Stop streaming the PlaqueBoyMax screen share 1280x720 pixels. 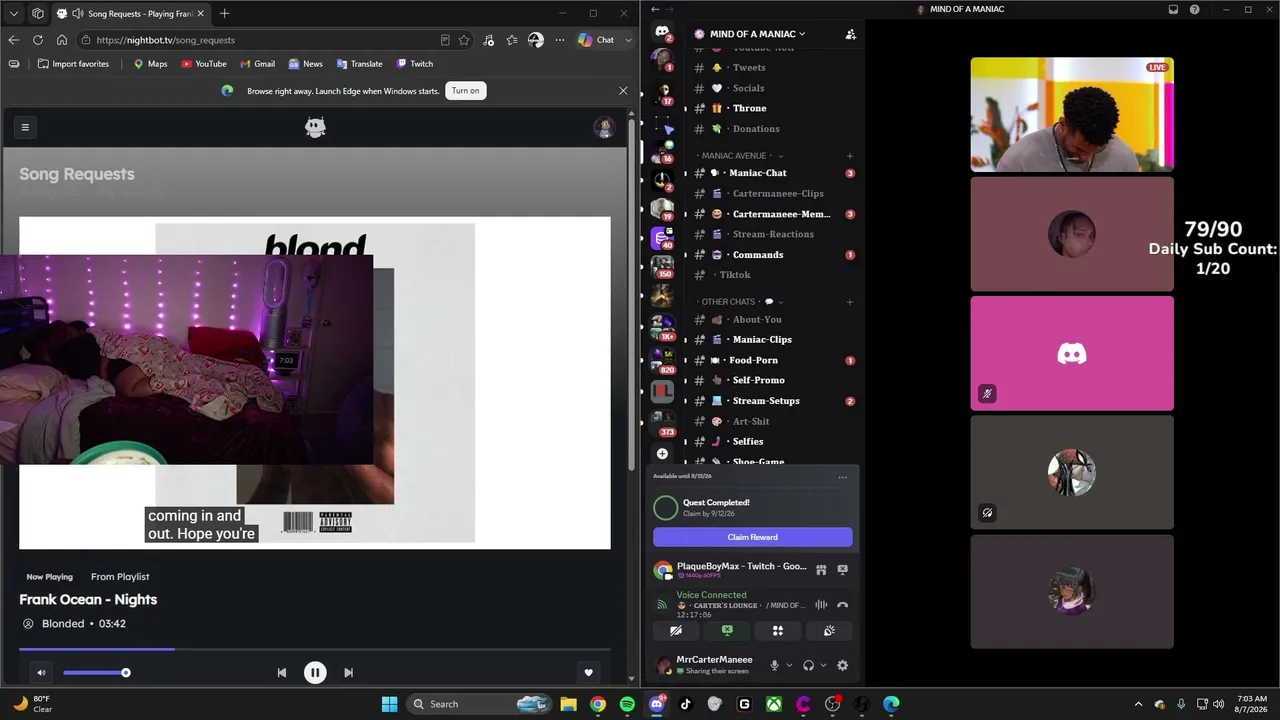click(842, 570)
